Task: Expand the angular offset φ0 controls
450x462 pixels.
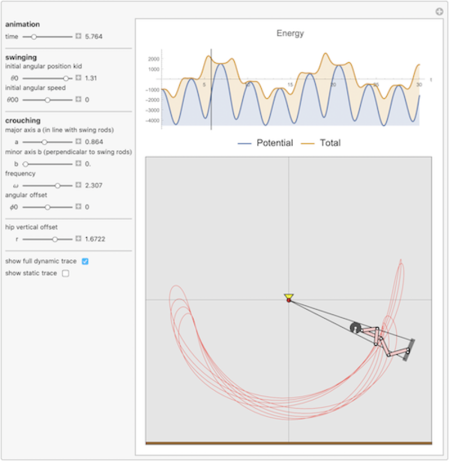Action: coord(78,207)
